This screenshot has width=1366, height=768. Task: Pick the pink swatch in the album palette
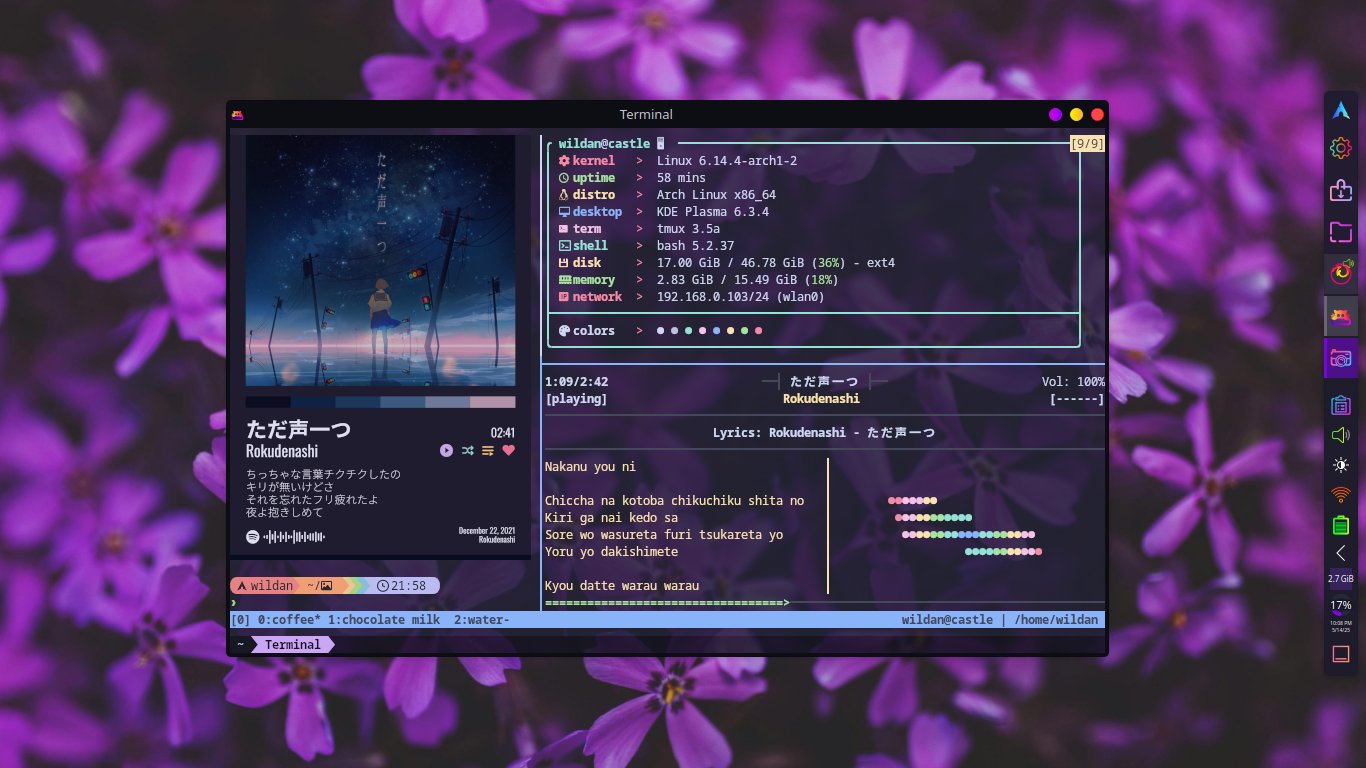pyautogui.click(x=492, y=402)
